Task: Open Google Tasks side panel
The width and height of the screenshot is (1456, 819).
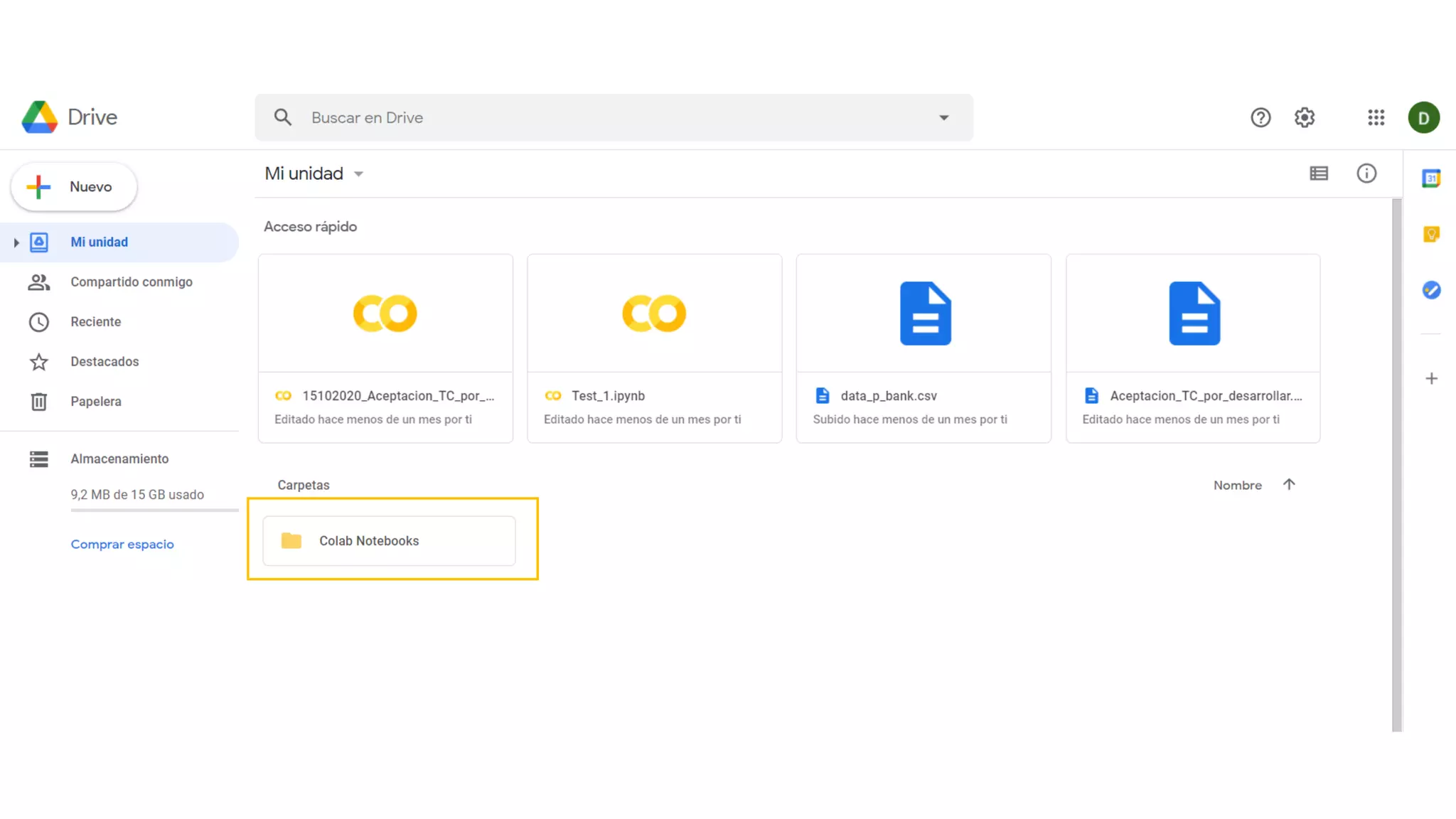Action: (x=1431, y=290)
